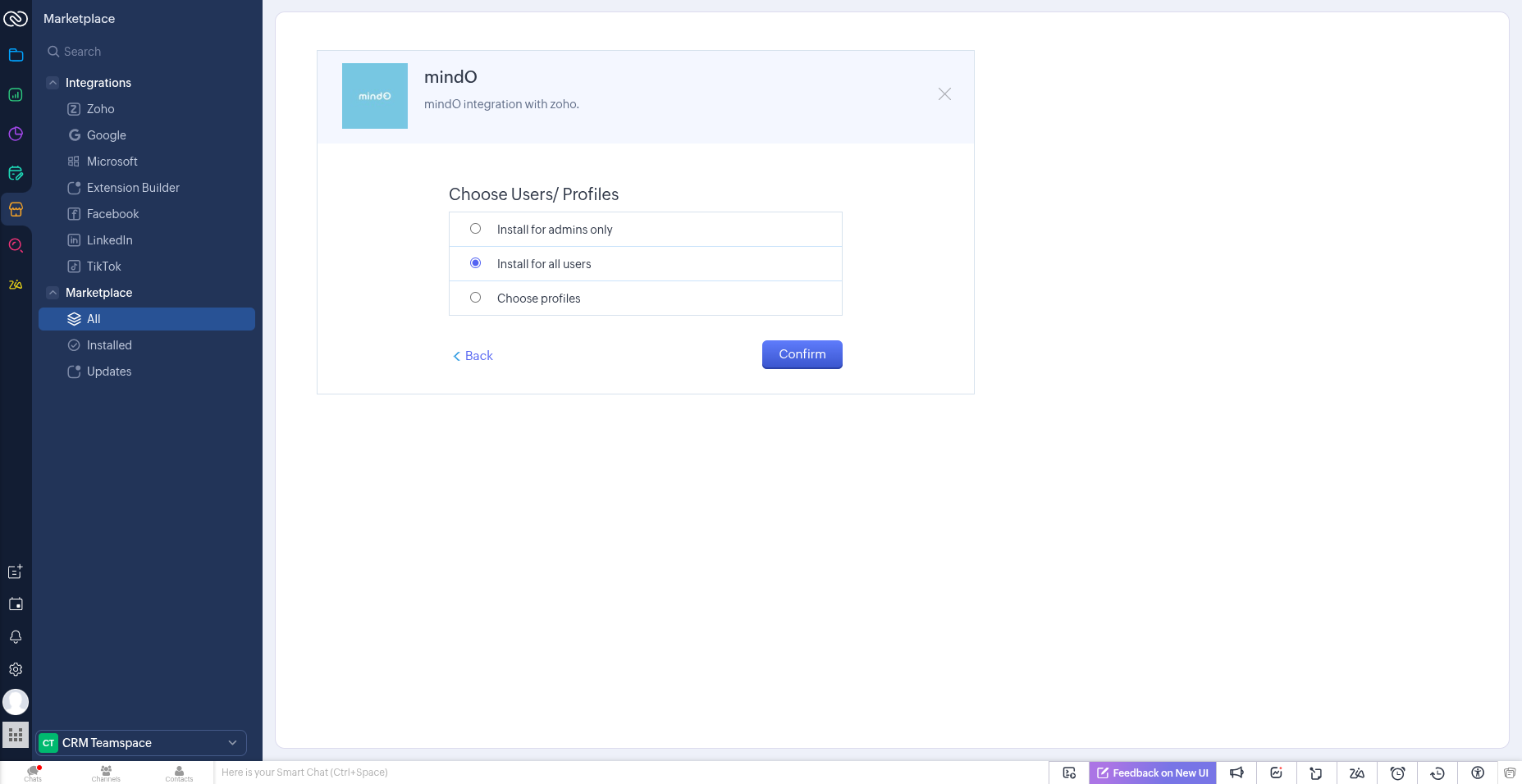Click the notifications bell icon
This screenshot has height=784, width=1522.
point(16,637)
